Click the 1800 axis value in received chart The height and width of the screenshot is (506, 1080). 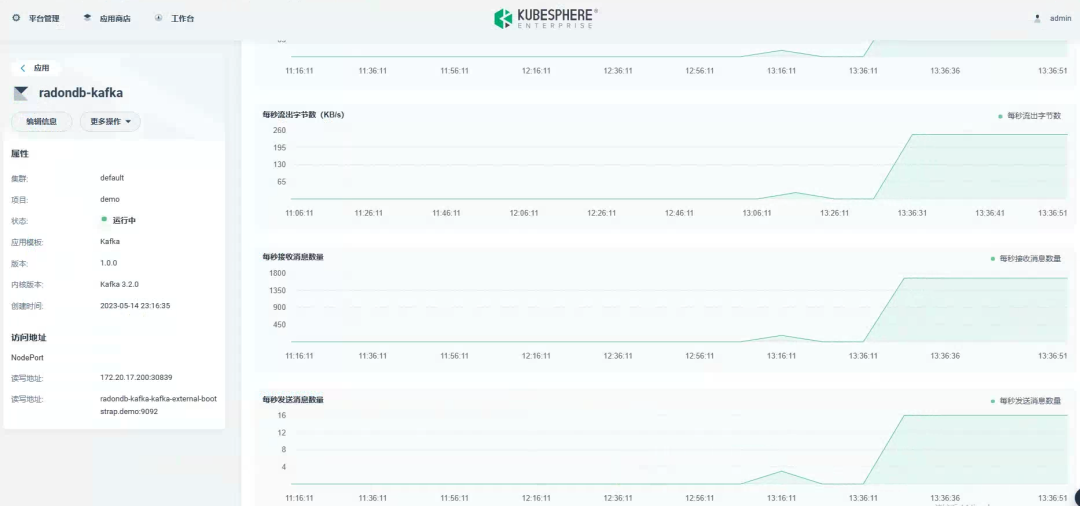(x=277, y=273)
